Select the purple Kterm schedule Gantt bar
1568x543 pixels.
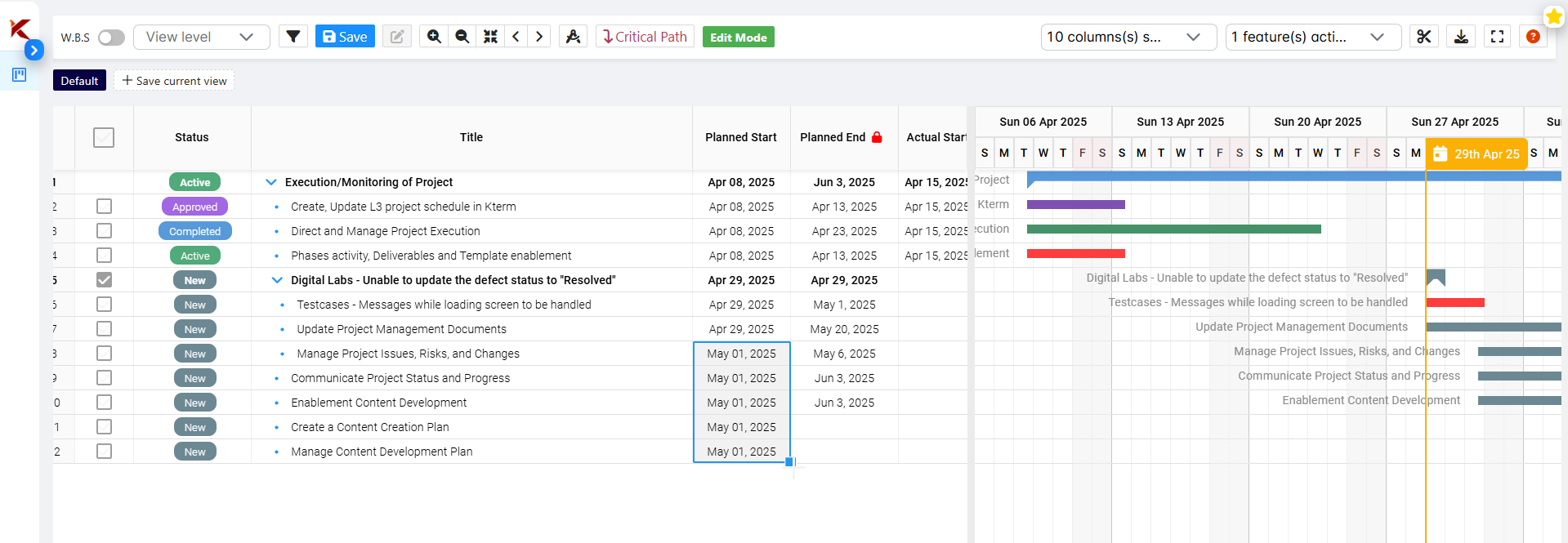point(1076,205)
